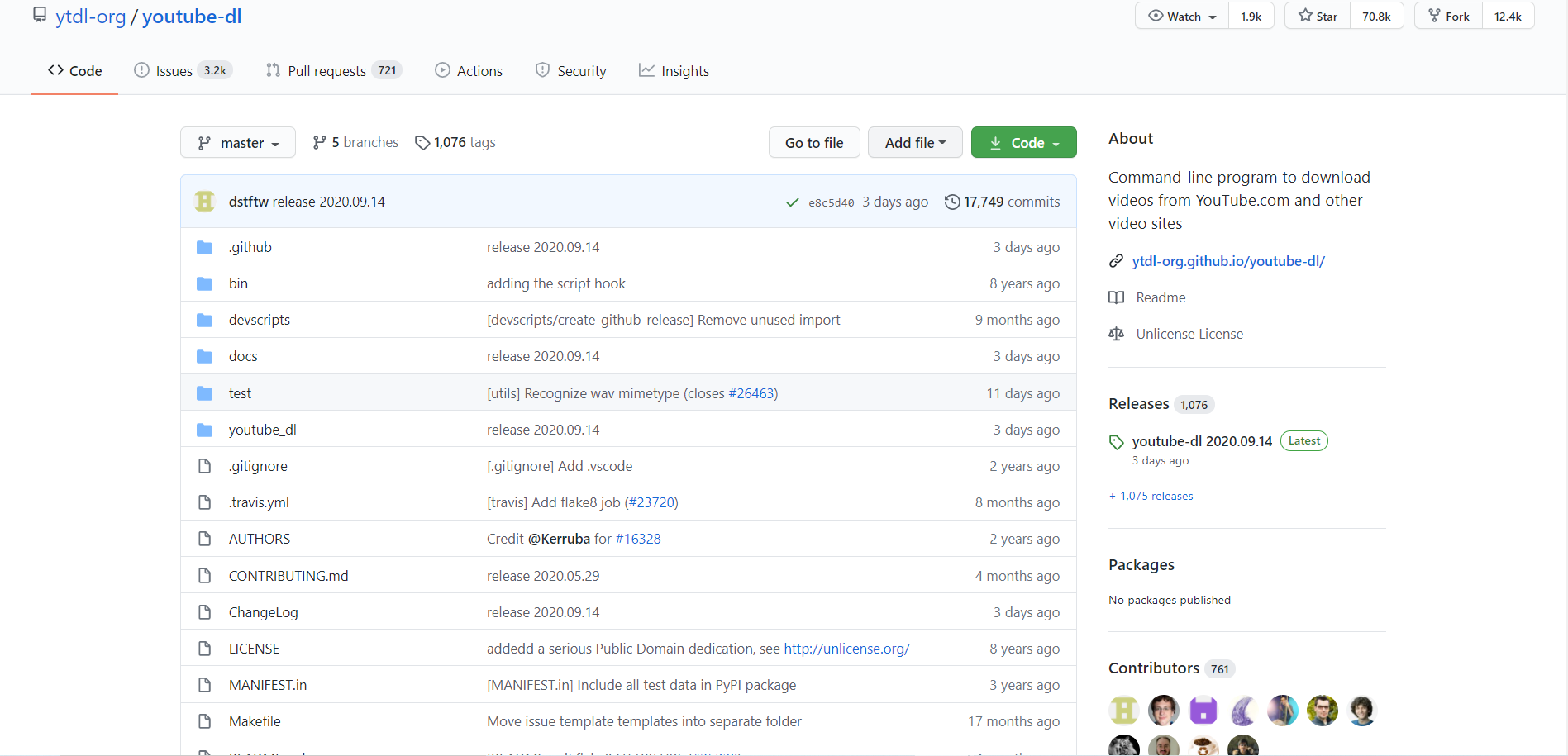Screen dimensions: 1568x756
Task: Click the book icon next to Readme
Action: click(1116, 297)
